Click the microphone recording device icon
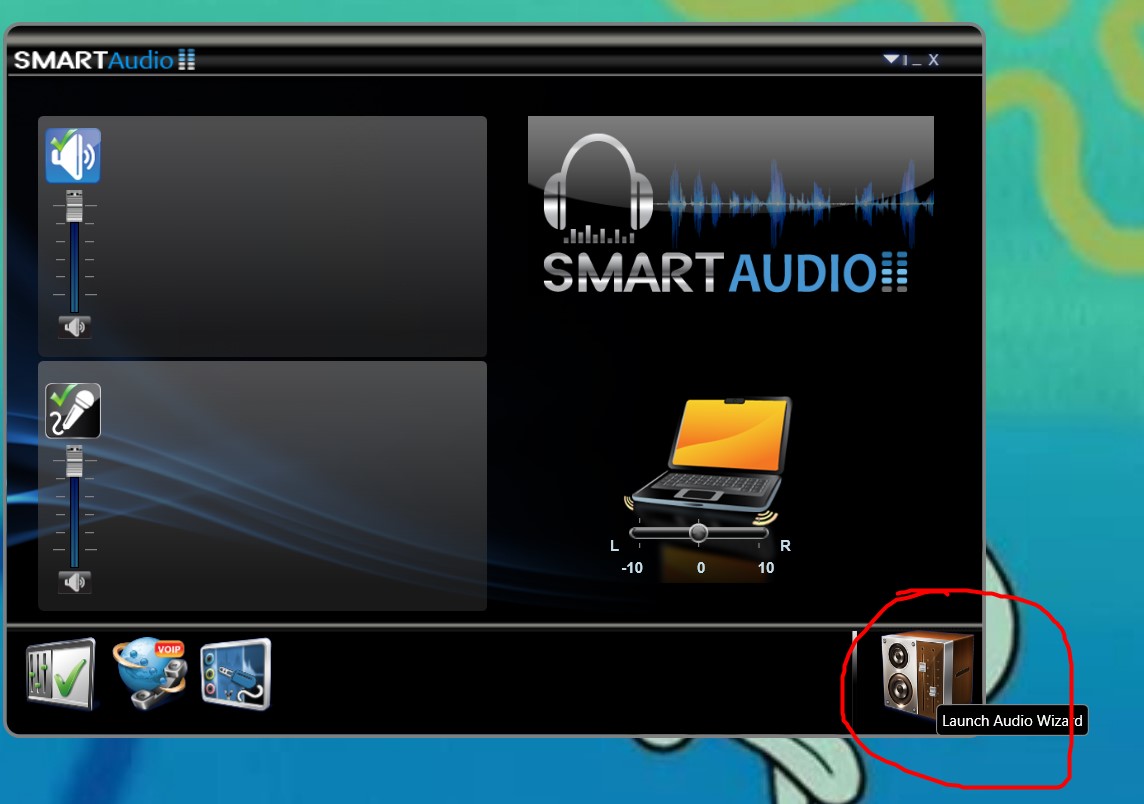Screen dimensions: 1144x804 73,411
